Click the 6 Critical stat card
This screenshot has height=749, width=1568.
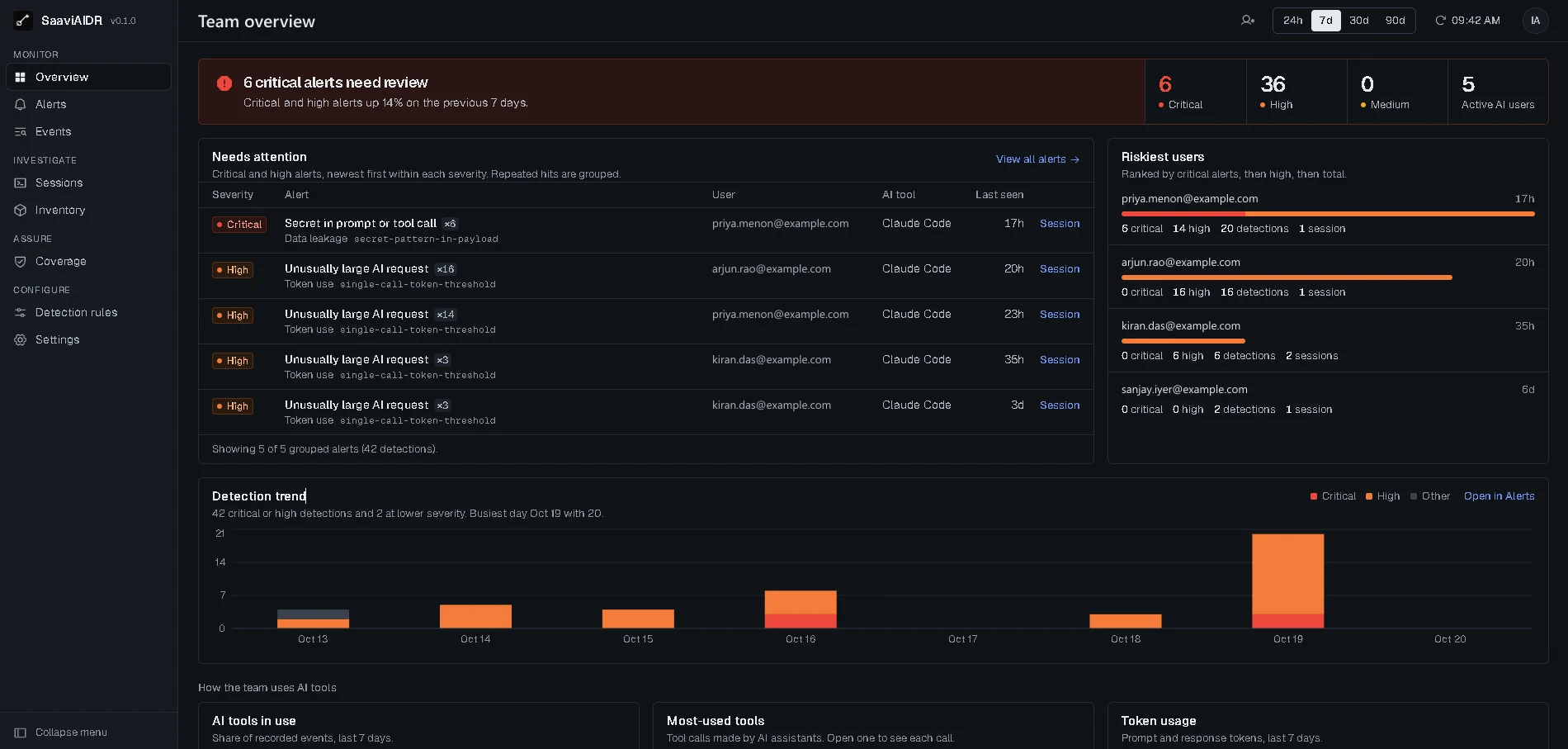pos(1196,92)
